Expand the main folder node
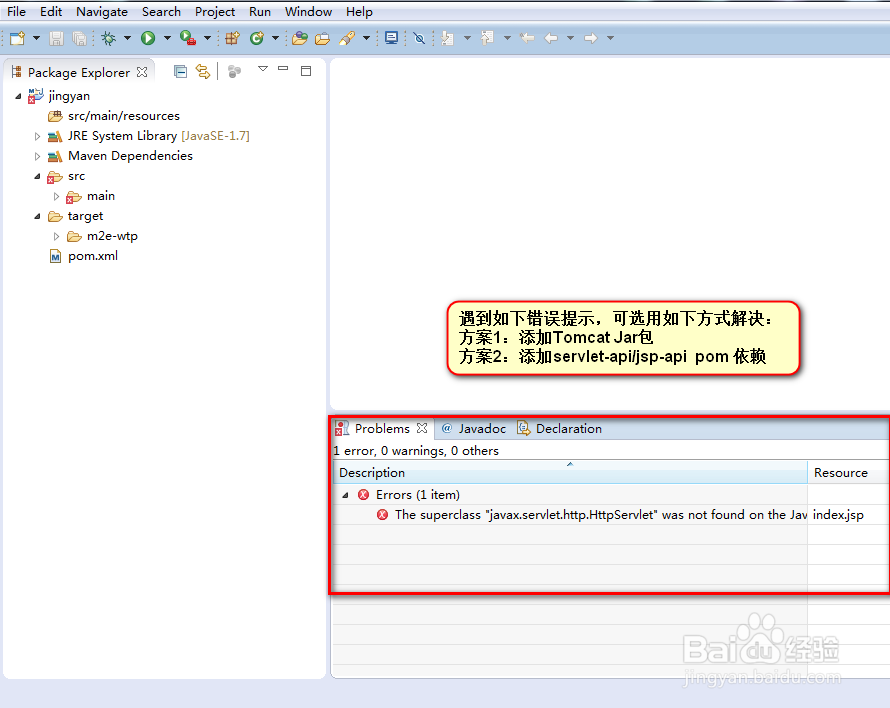 pos(56,196)
